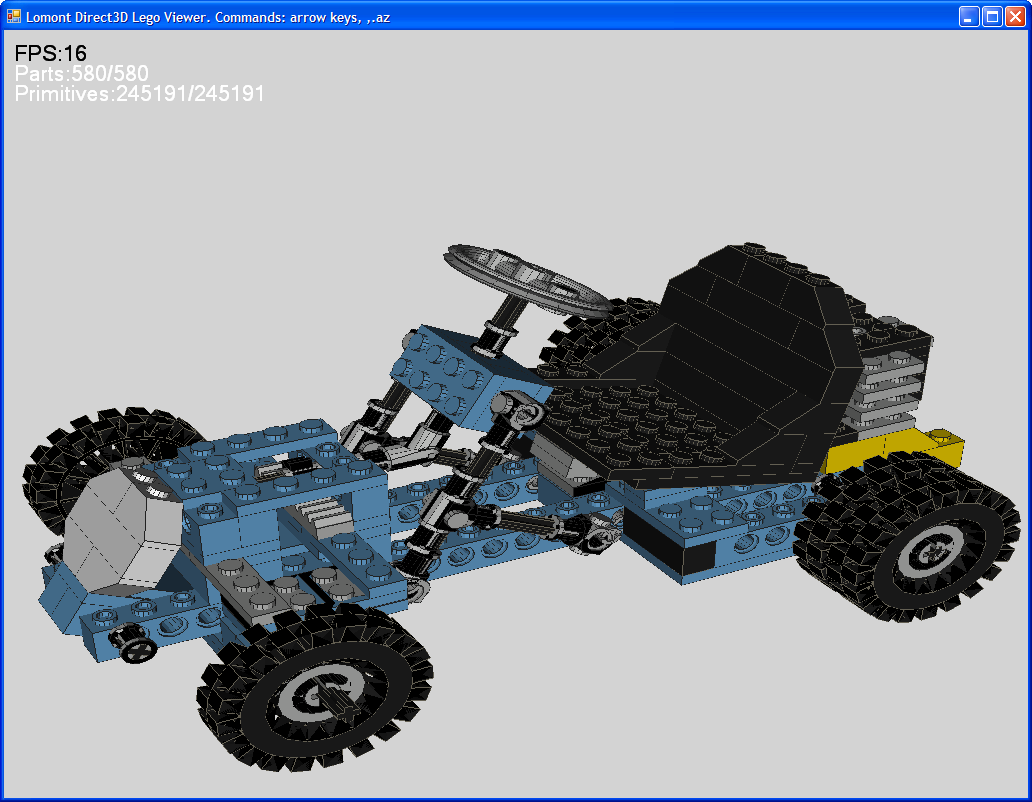Click the Primitives count overlay text
Image resolution: width=1032 pixels, height=802 pixels.
pos(140,94)
